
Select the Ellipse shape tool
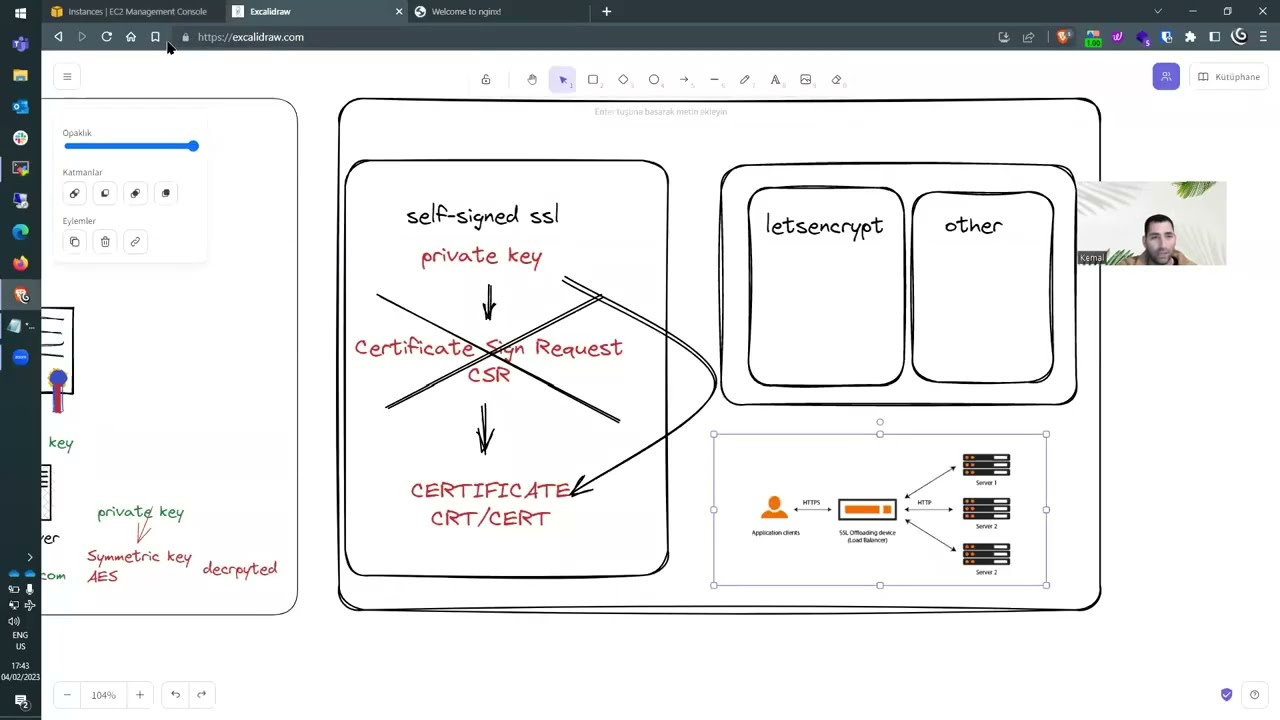coord(654,80)
